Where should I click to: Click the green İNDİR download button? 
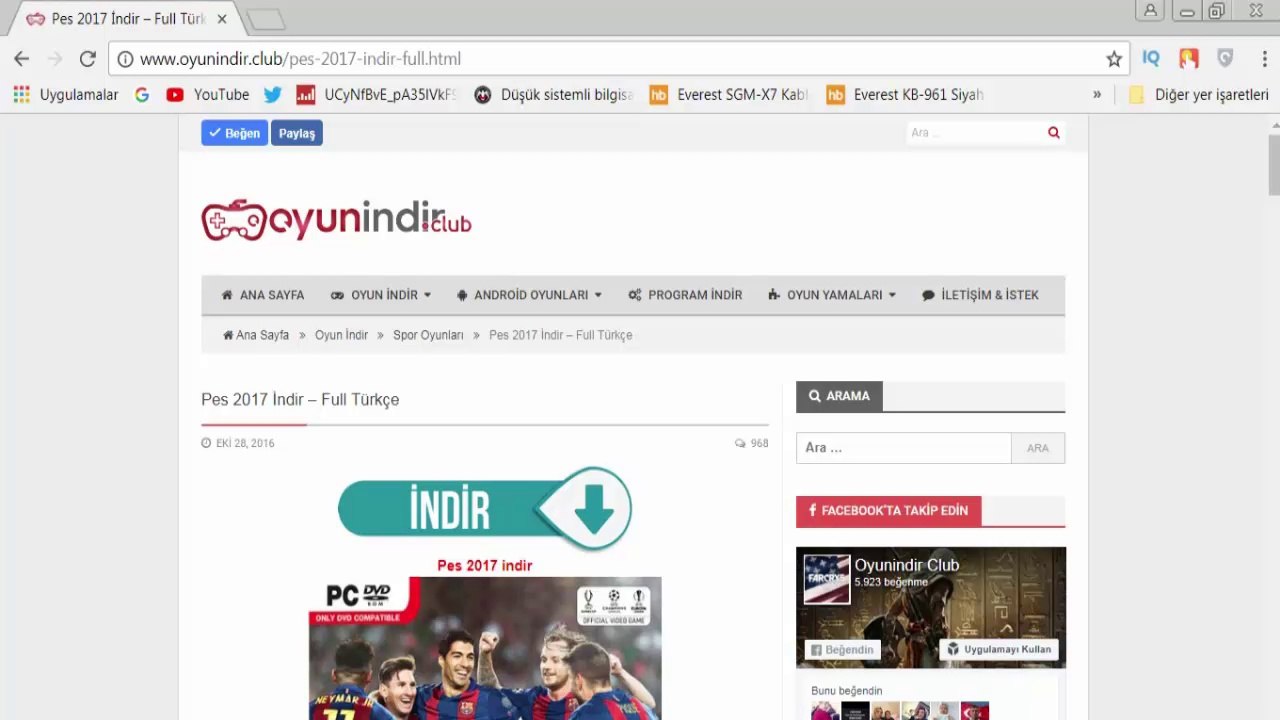point(485,509)
